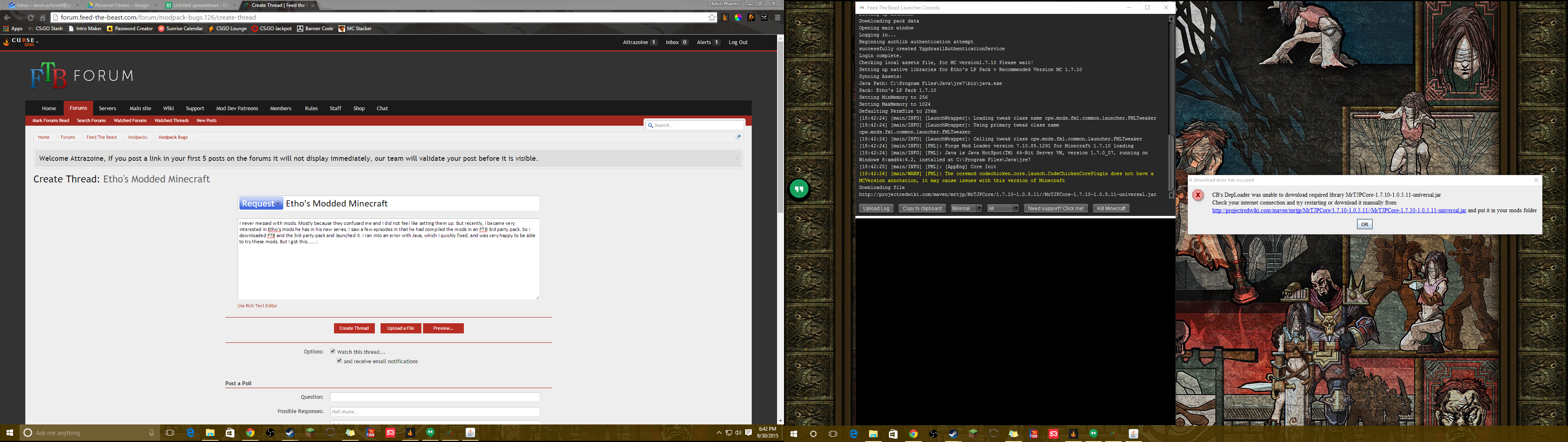Open Task View on the left taskbar

(170, 433)
